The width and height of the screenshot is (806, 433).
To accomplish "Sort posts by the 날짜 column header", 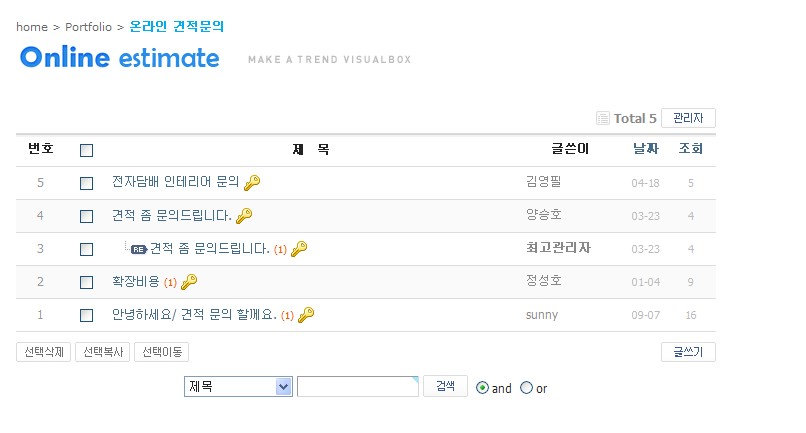I will pos(645,149).
